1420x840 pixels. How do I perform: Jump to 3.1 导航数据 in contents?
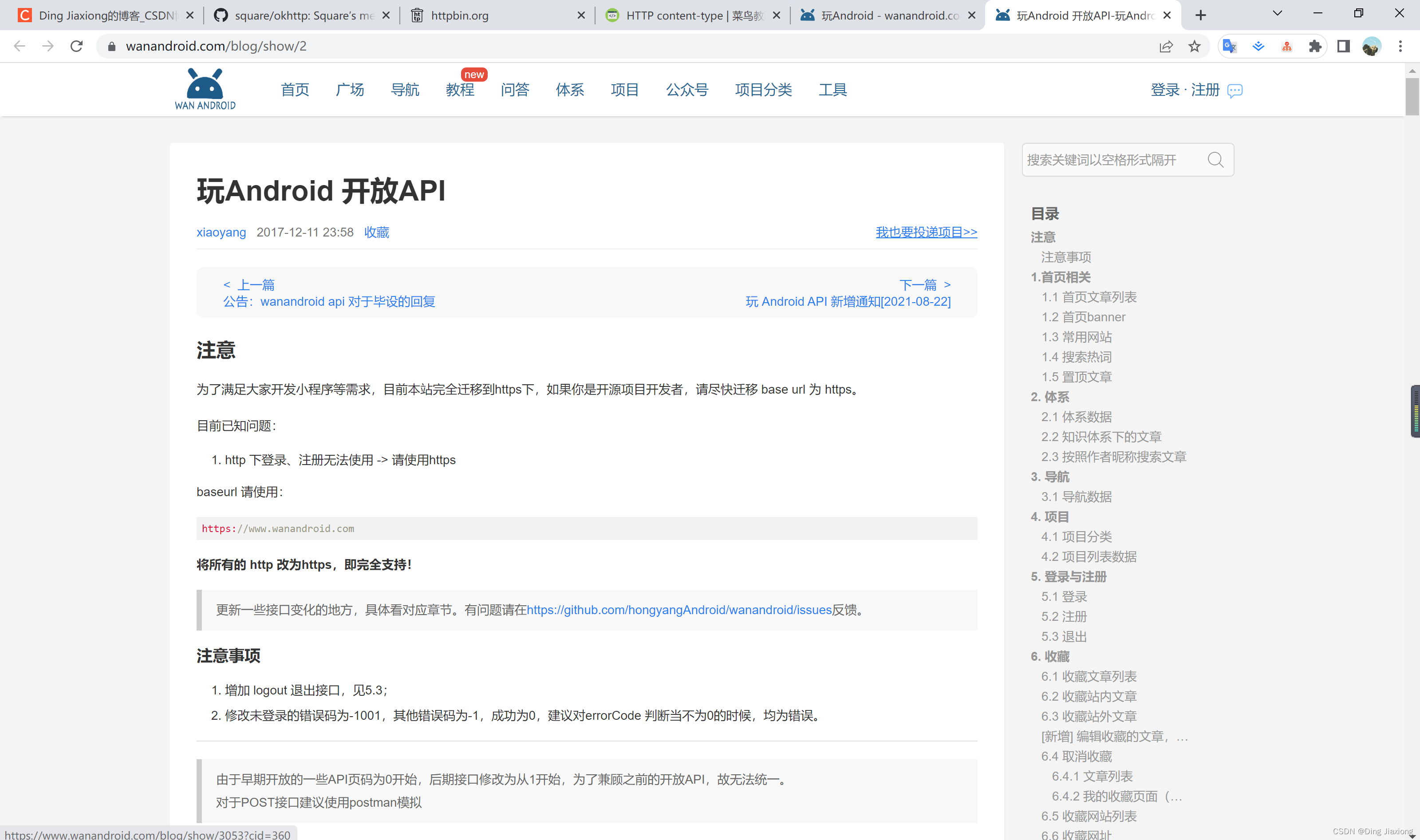(1077, 497)
